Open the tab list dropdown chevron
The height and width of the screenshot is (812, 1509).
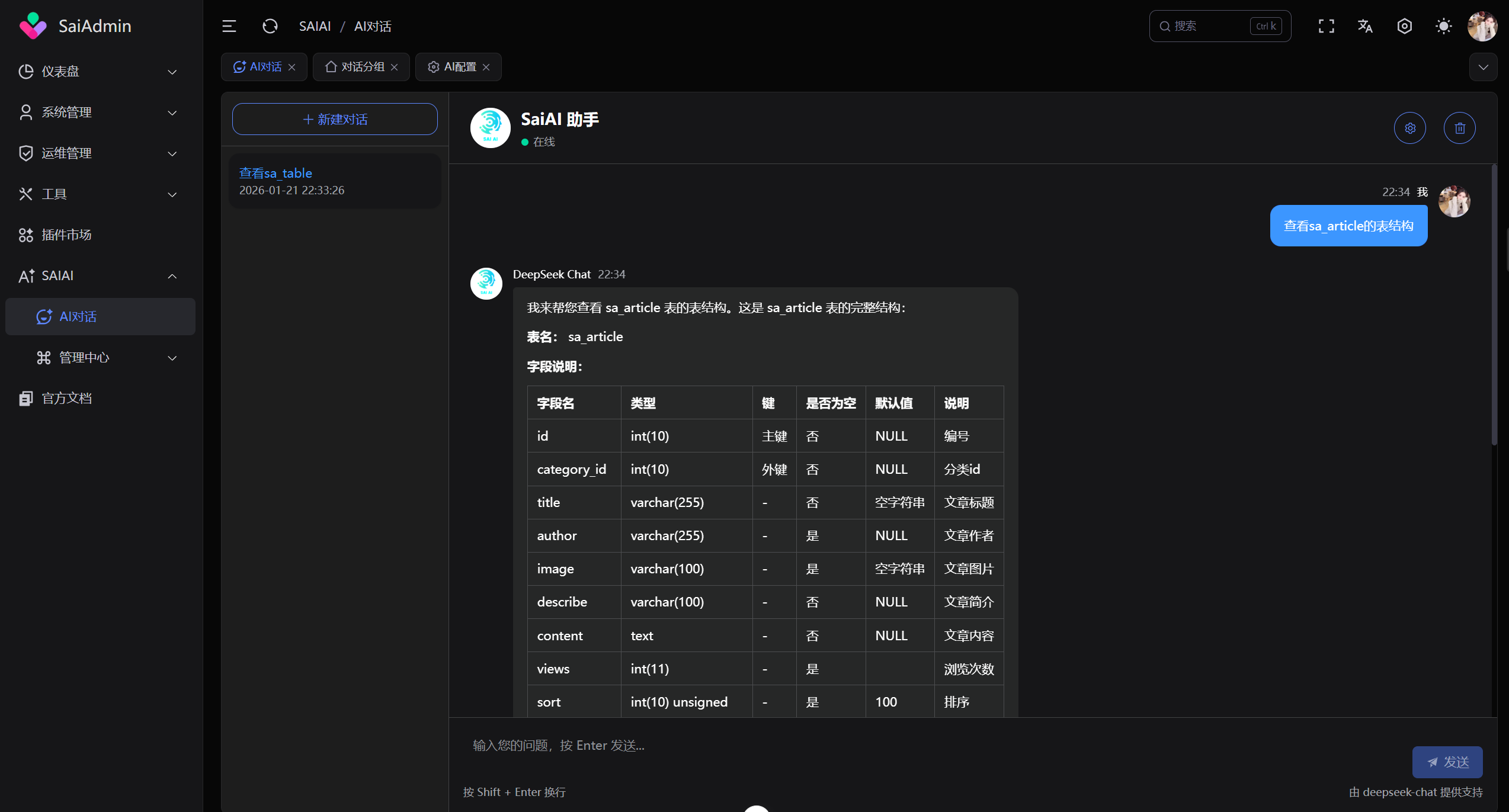pyautogui.click(x=1483, y=67)
